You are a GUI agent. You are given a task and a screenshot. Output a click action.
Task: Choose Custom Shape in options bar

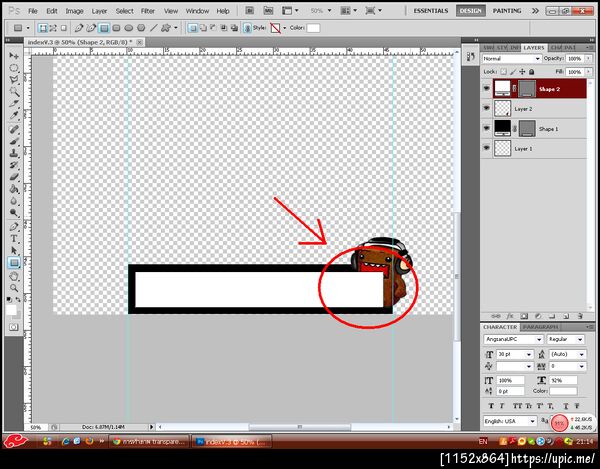[166, 28]
